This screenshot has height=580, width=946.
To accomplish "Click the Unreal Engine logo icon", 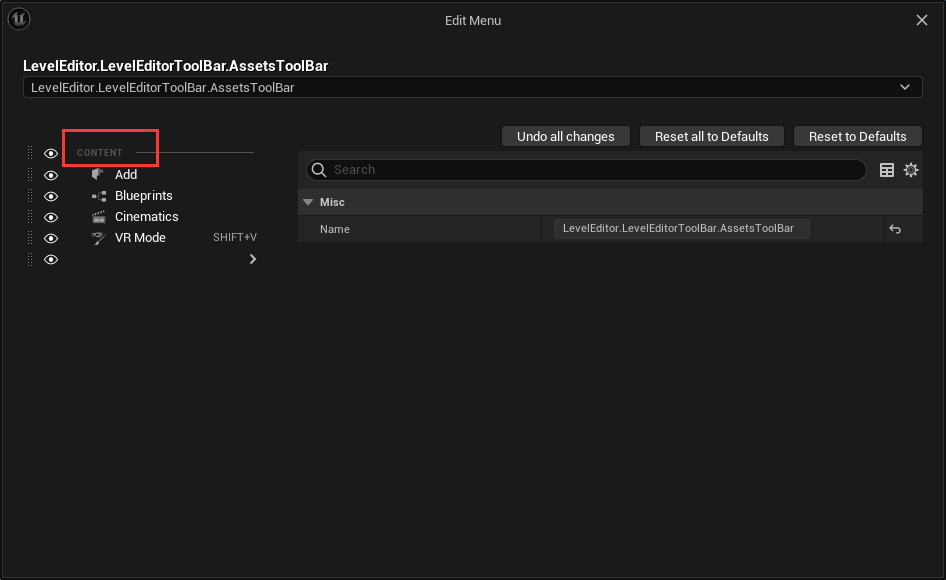I will [x=19, y=20].
